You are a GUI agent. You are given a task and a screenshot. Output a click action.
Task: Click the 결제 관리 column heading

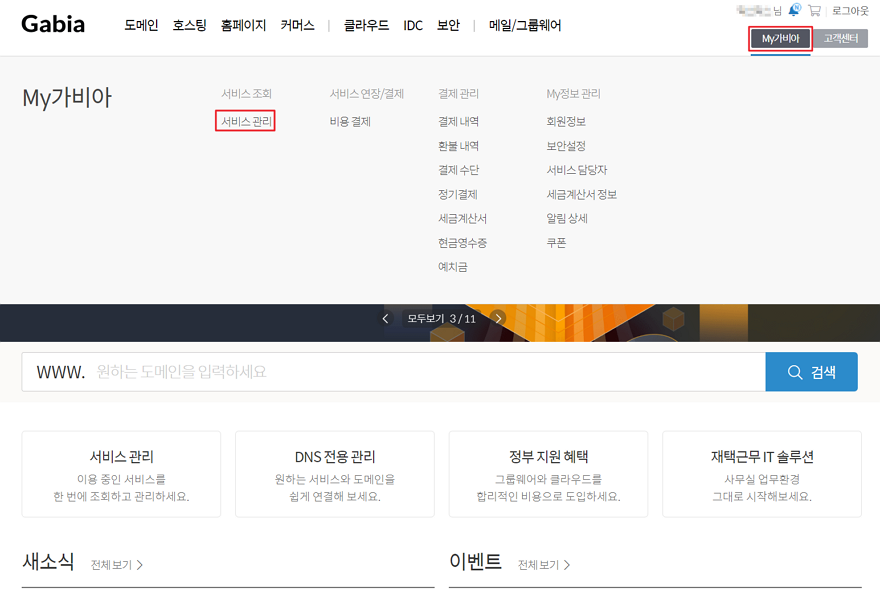[x=459, y=94]
